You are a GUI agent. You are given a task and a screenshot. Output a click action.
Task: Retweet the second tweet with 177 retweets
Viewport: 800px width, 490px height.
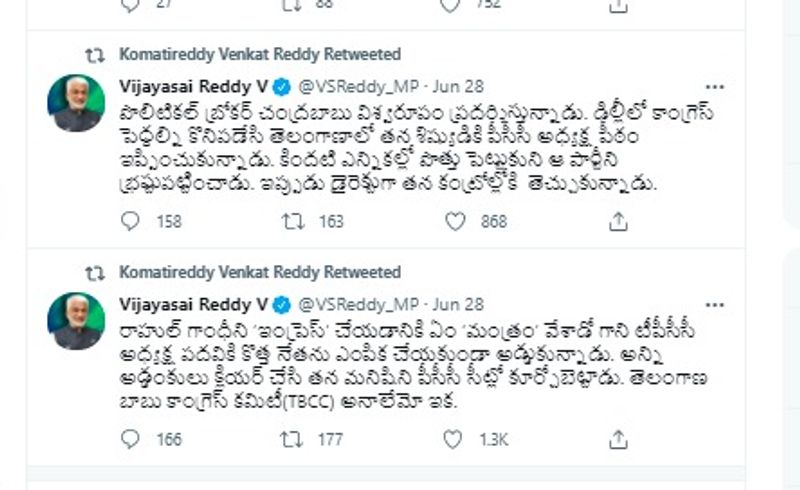point(292,439)
